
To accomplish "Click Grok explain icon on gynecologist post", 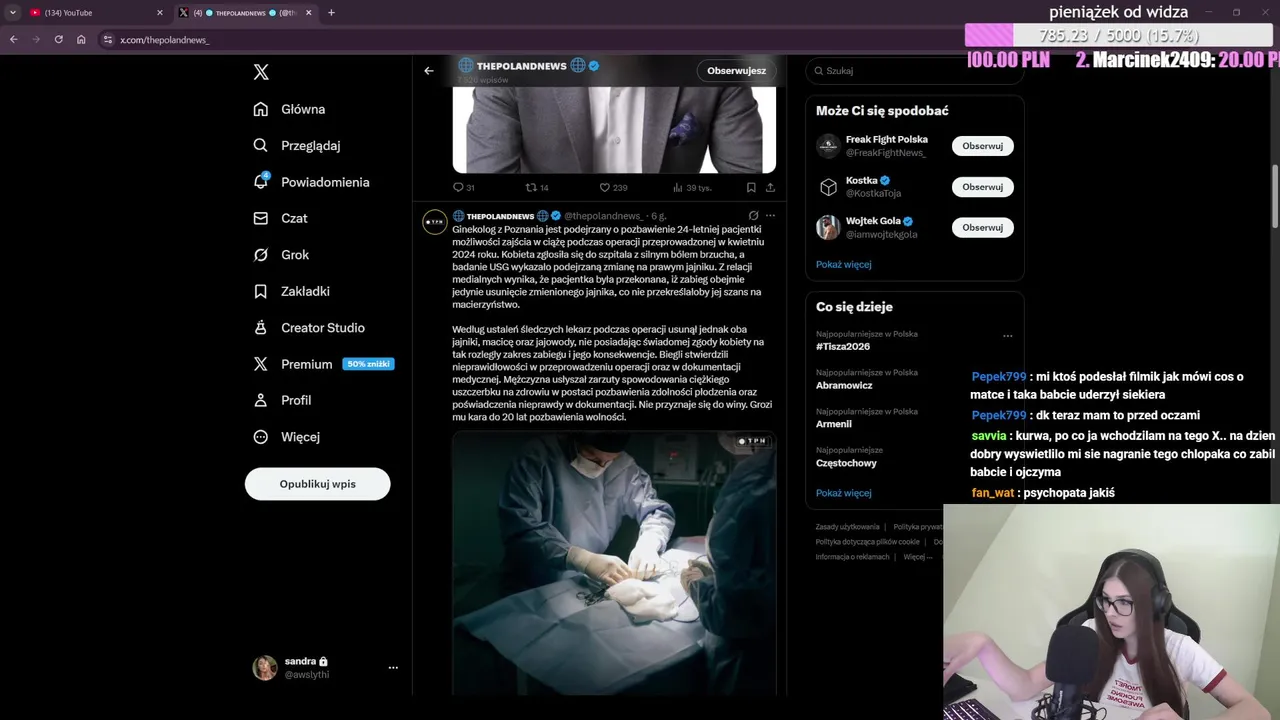I will click(x=753, y=215).
